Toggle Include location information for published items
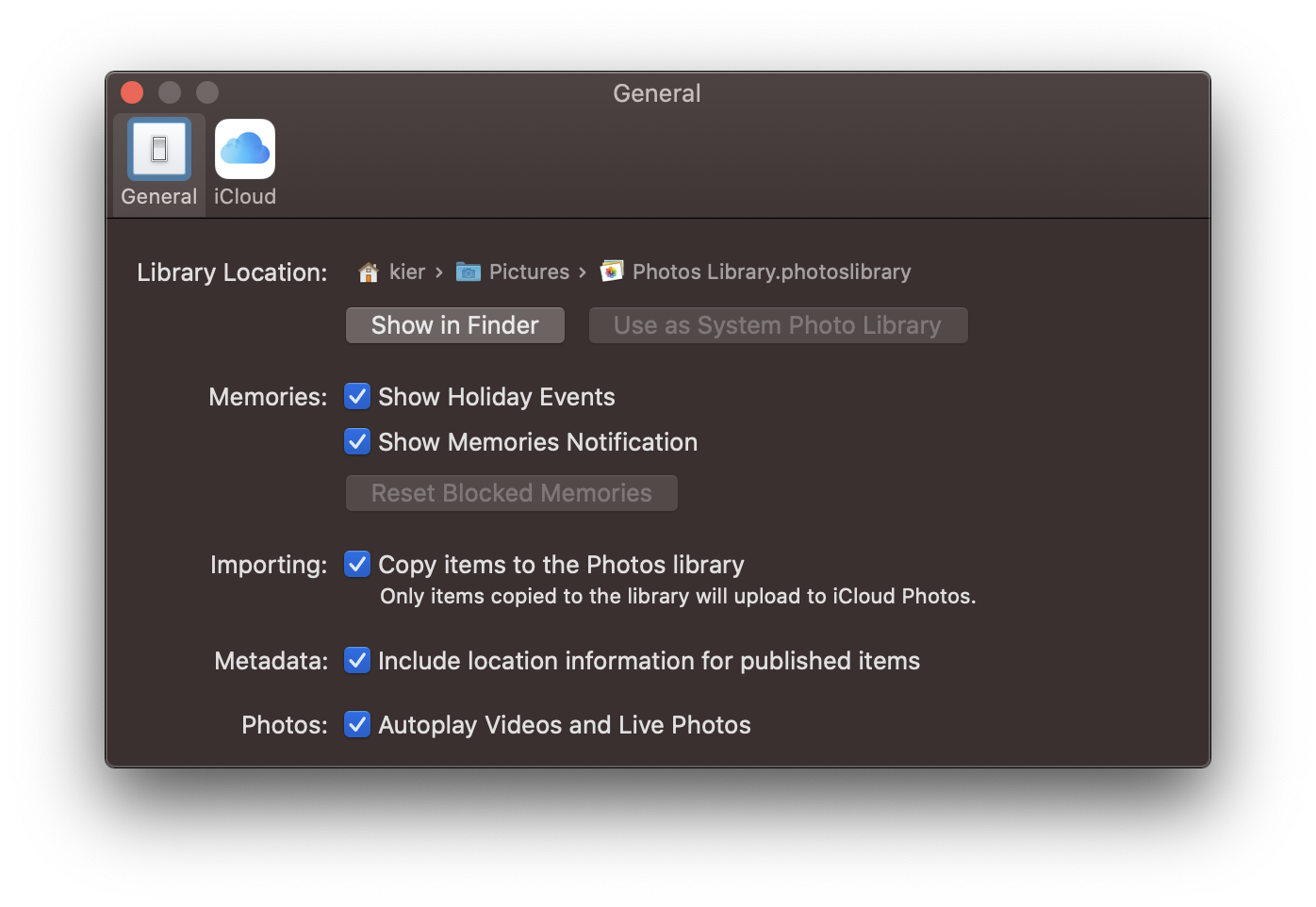This screenshot has height=907, width=1316. [x=357, y=660]
